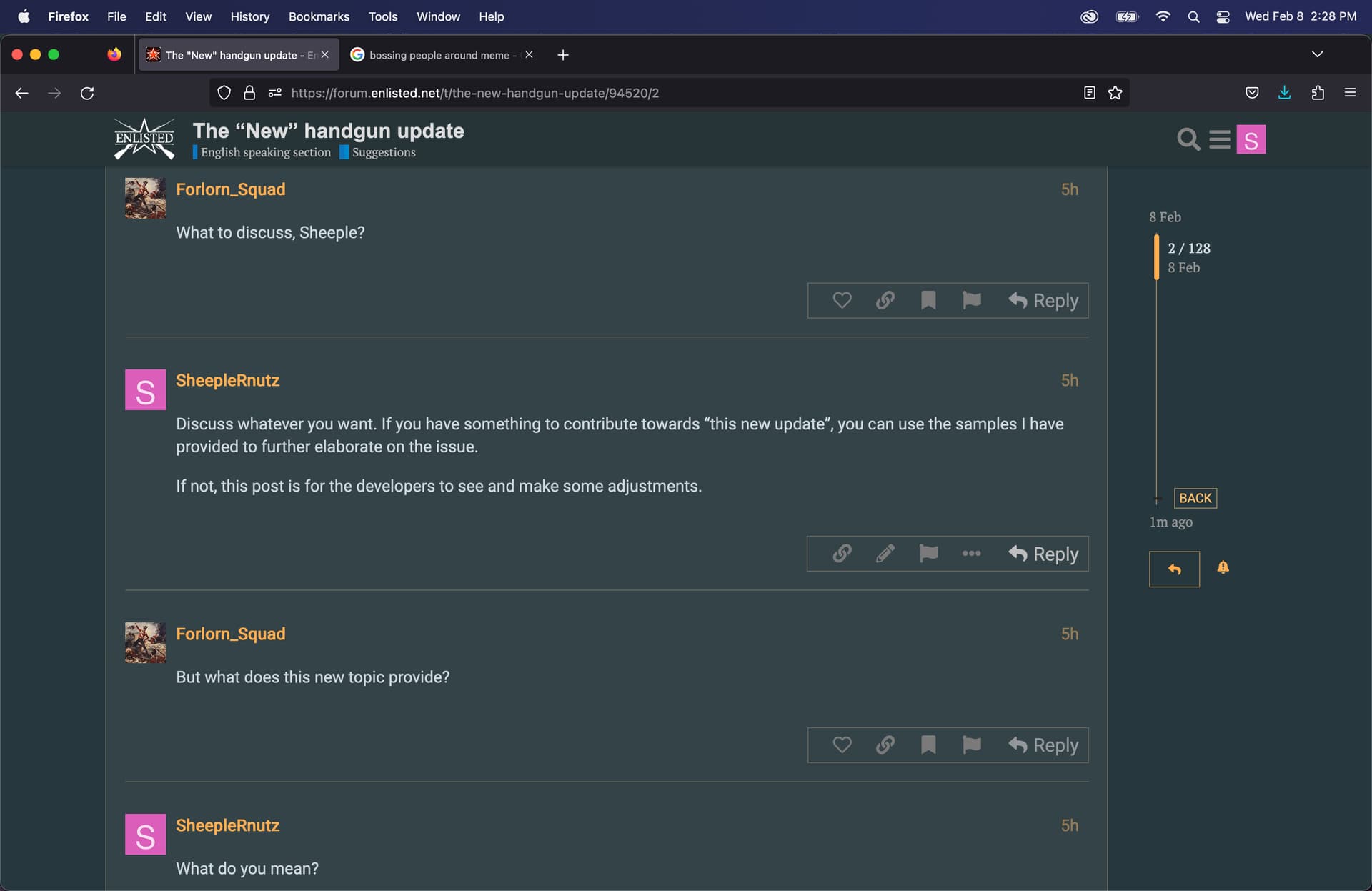Image resolution: width=1372 pixels, height=891 pixels.
Task: Bookmark this page with the star icon
Action: click(1115, 93)
